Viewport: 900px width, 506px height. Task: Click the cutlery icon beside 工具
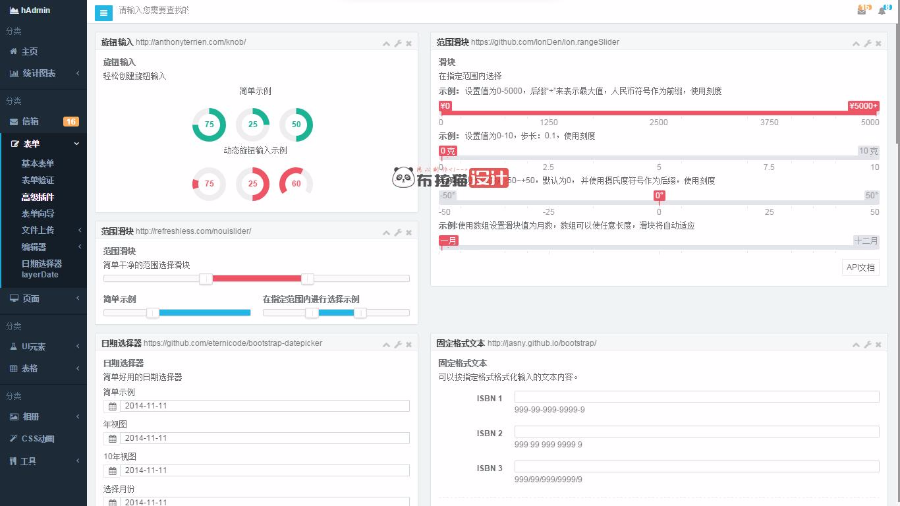tap(13, 461)
